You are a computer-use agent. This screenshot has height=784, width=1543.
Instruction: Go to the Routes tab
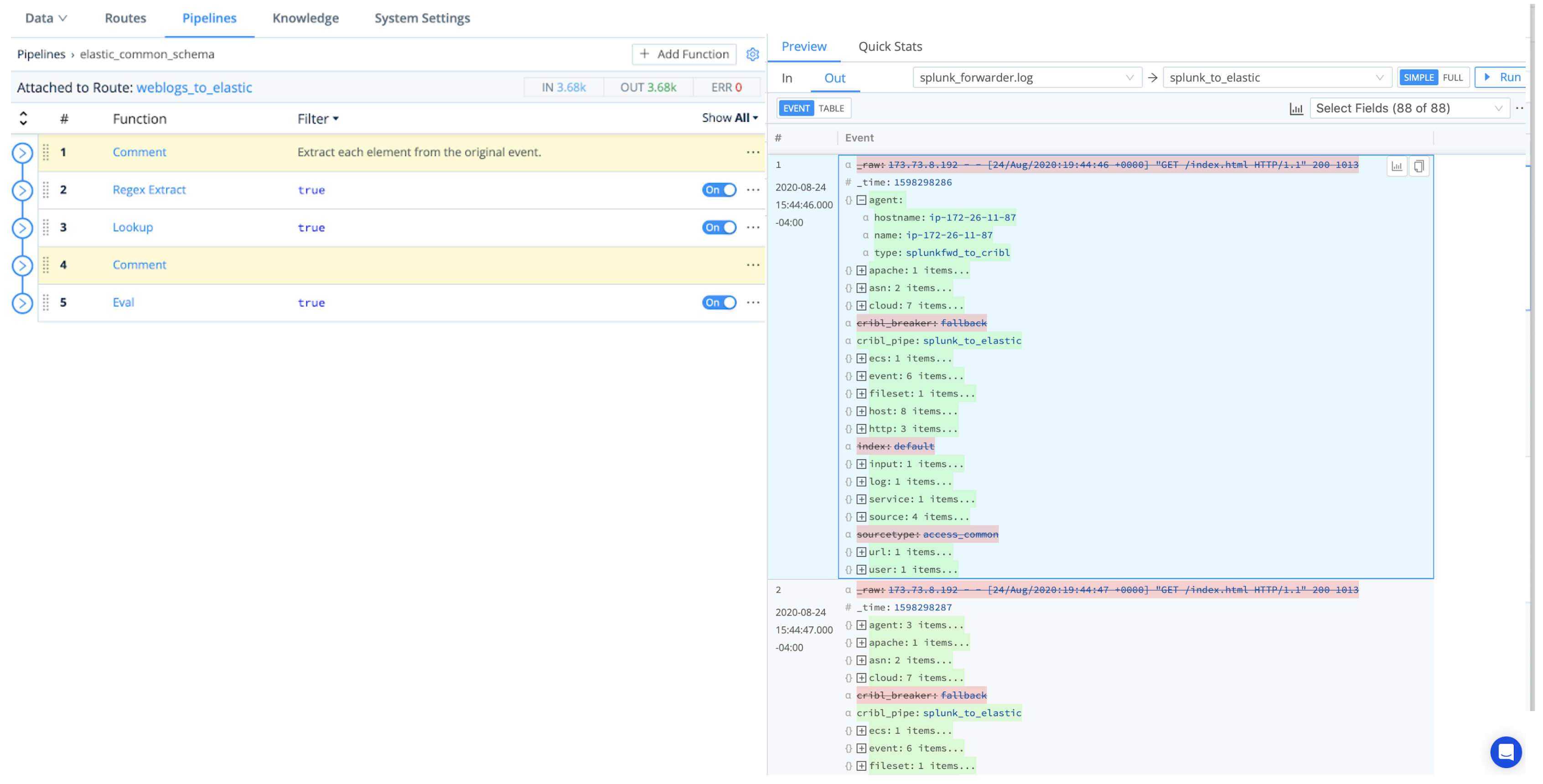click(125, 18)
